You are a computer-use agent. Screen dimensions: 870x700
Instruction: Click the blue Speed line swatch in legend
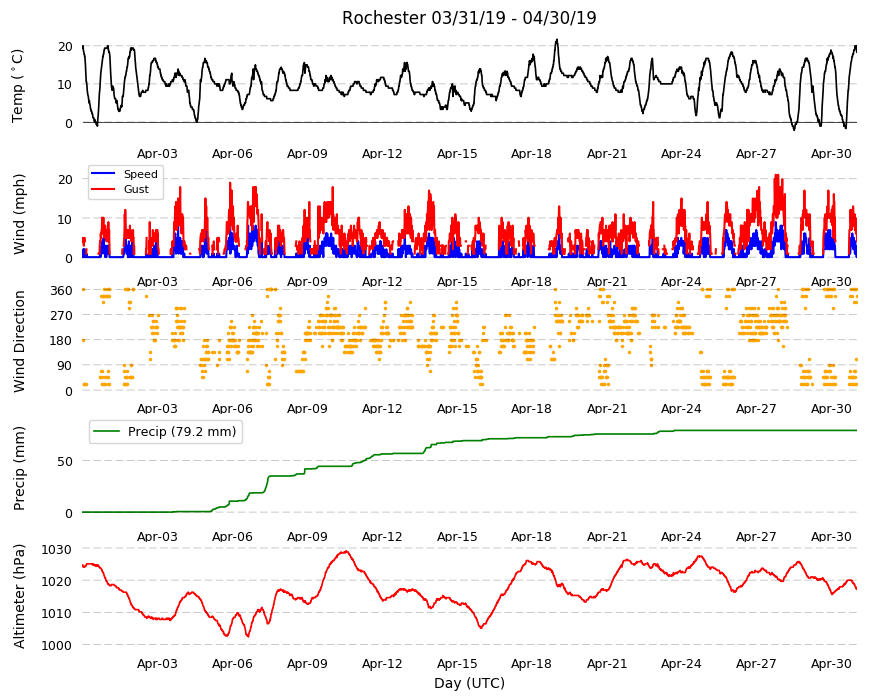point(103,174)
